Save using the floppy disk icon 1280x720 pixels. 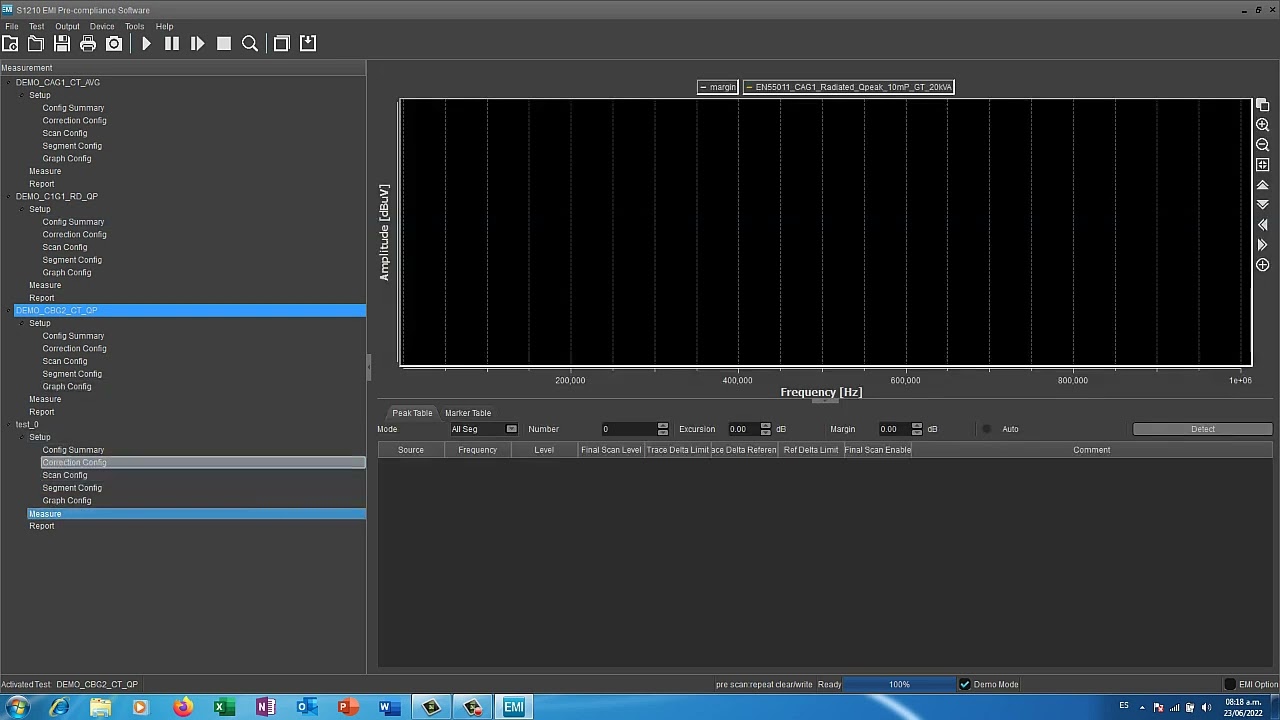(x=62, y=43)
